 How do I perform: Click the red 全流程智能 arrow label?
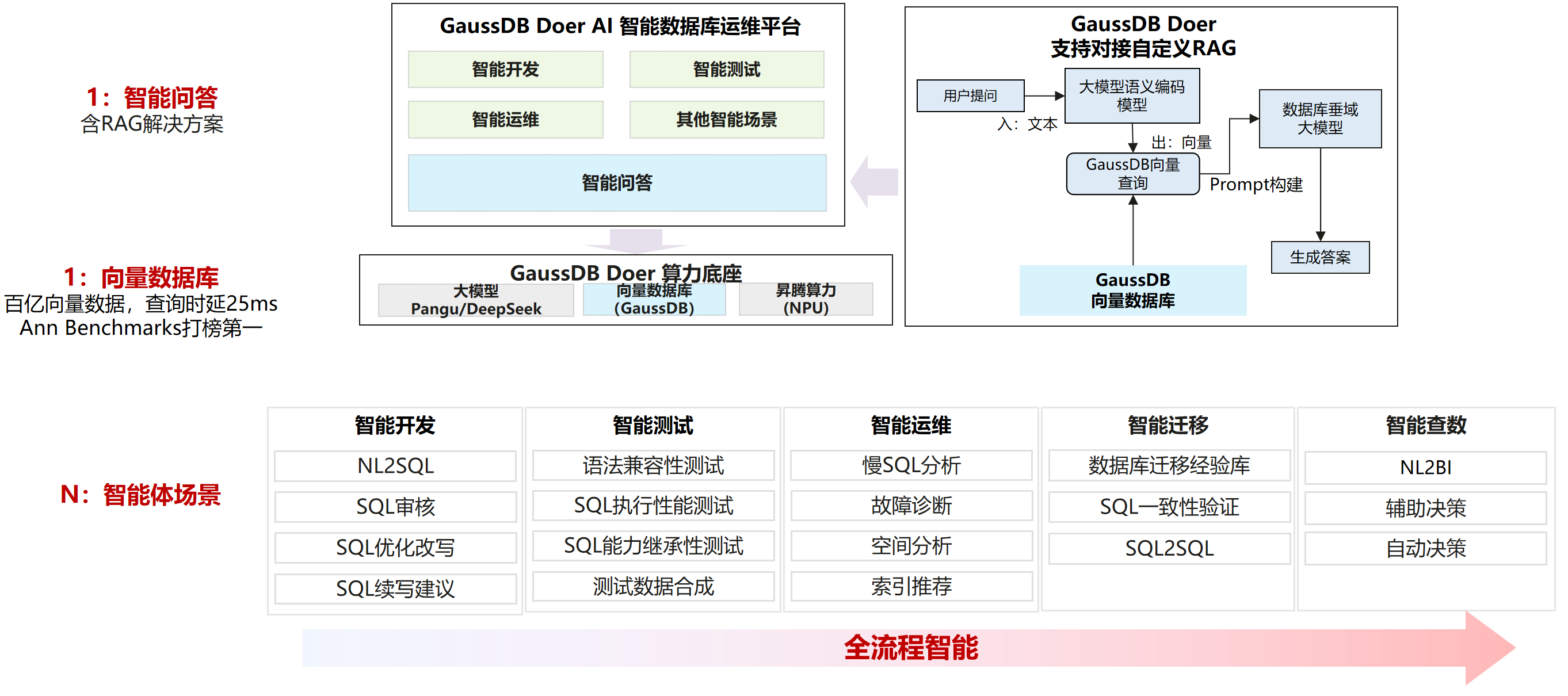click(911, 647)
